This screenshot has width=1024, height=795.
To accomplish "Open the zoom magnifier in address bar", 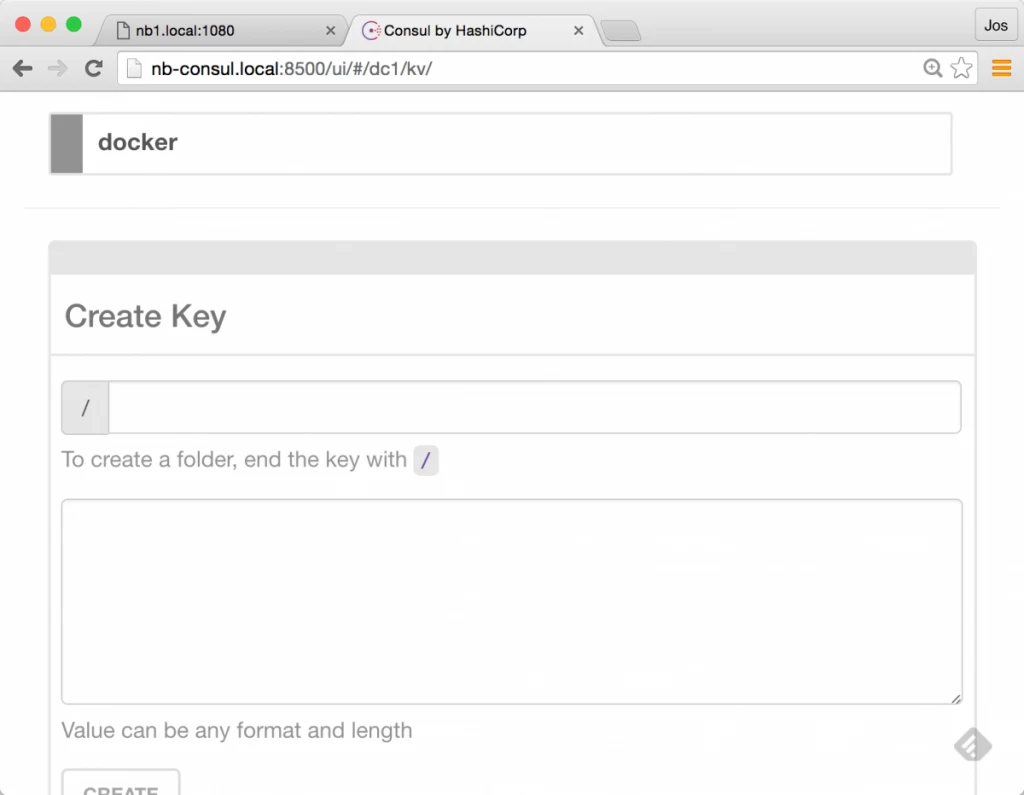I will (x=933, y=68).
